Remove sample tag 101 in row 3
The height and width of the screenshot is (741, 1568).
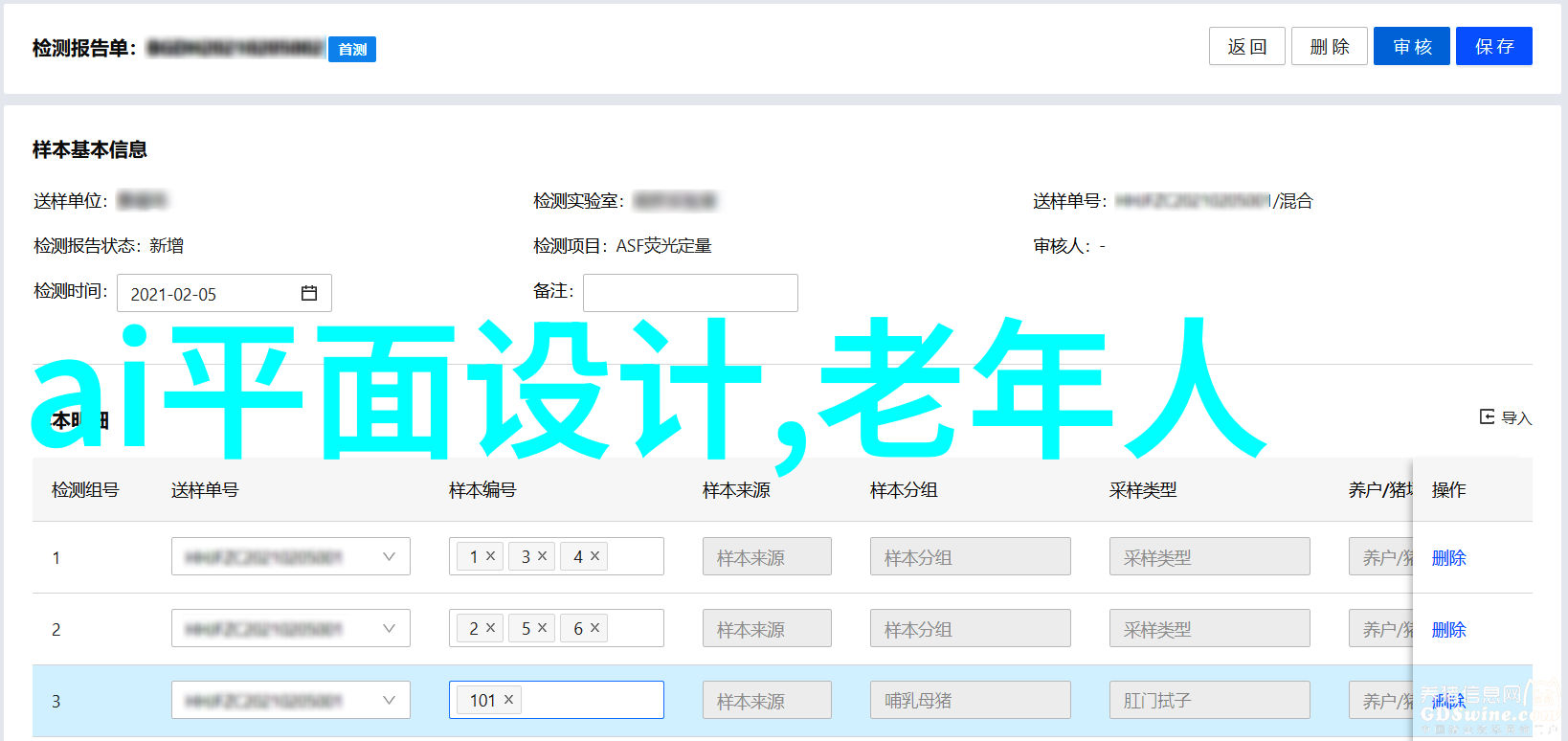pos(508,699)
